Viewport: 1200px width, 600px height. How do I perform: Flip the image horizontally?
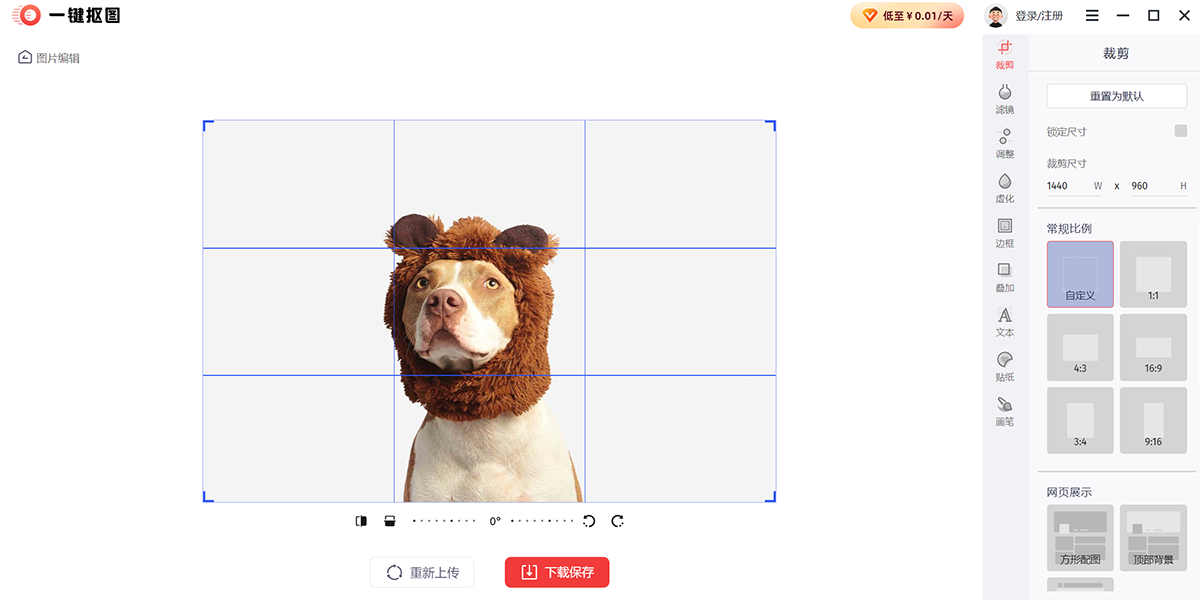point(361,521)
